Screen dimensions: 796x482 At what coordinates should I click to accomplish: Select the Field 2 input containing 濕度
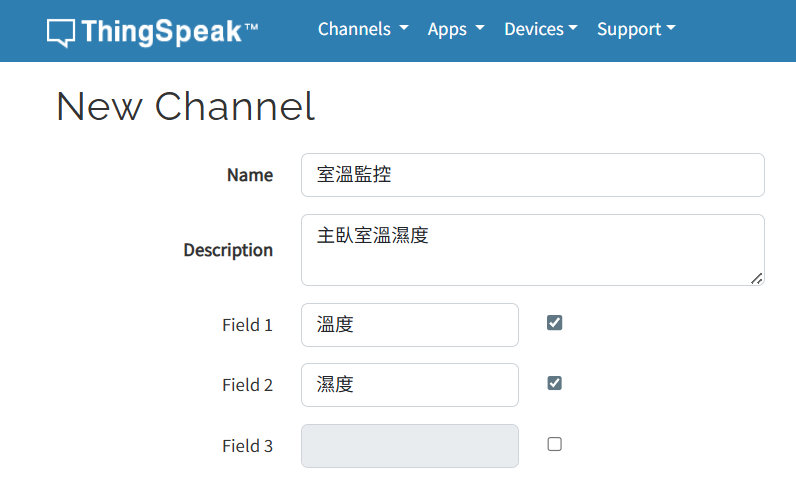[x=410, y=385]
